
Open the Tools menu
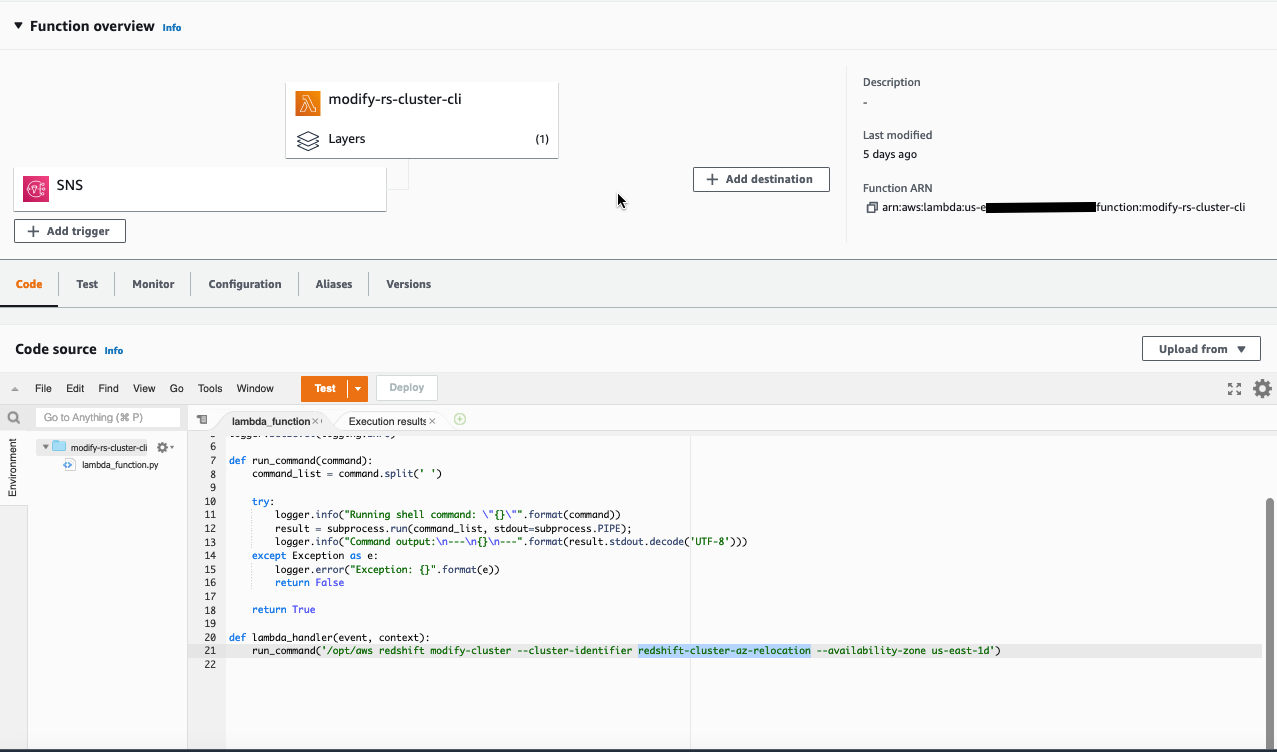point(210,388)
